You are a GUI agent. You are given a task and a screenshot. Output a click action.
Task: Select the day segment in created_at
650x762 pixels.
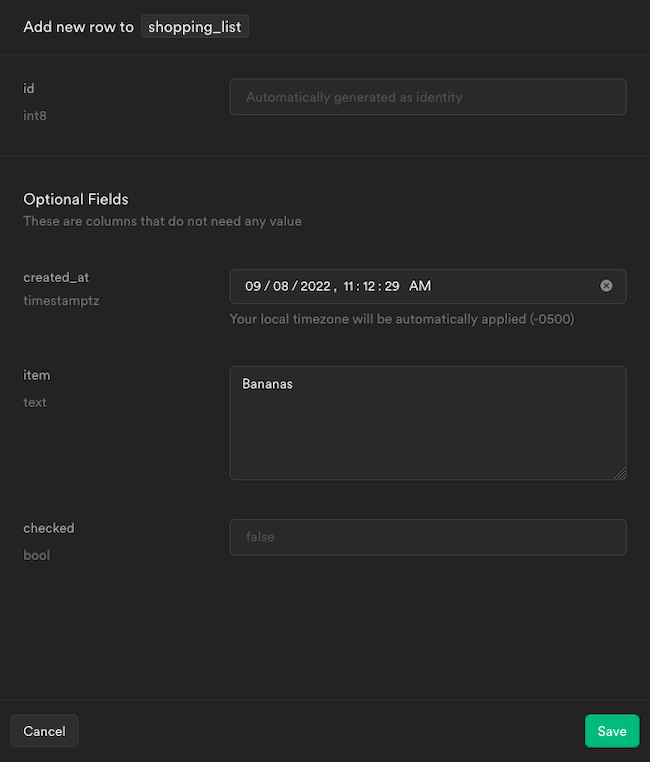click(280, 286)
